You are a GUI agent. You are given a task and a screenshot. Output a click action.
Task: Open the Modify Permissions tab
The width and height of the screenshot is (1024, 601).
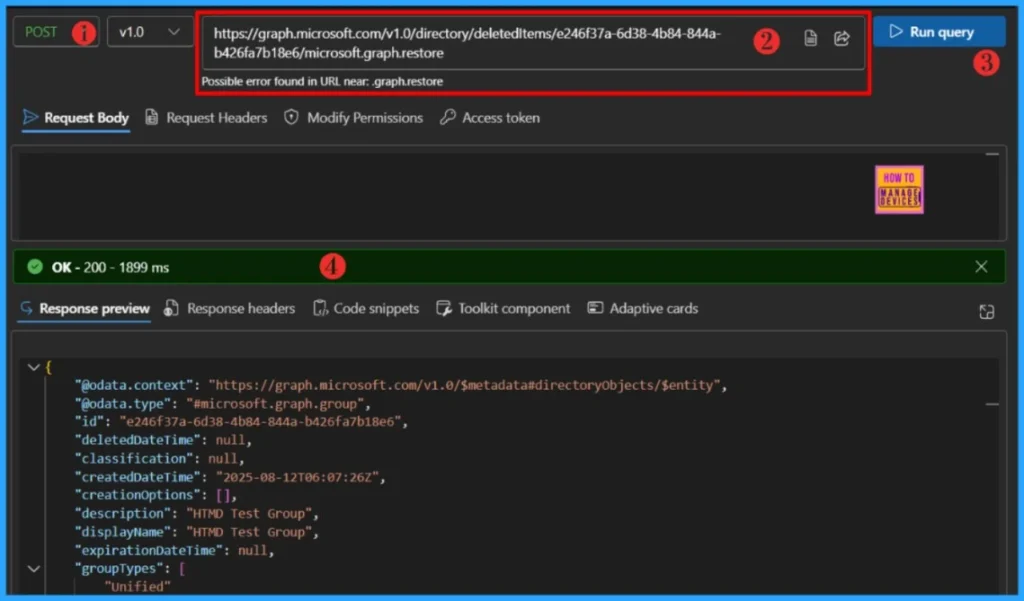click(x=353, y=118)
